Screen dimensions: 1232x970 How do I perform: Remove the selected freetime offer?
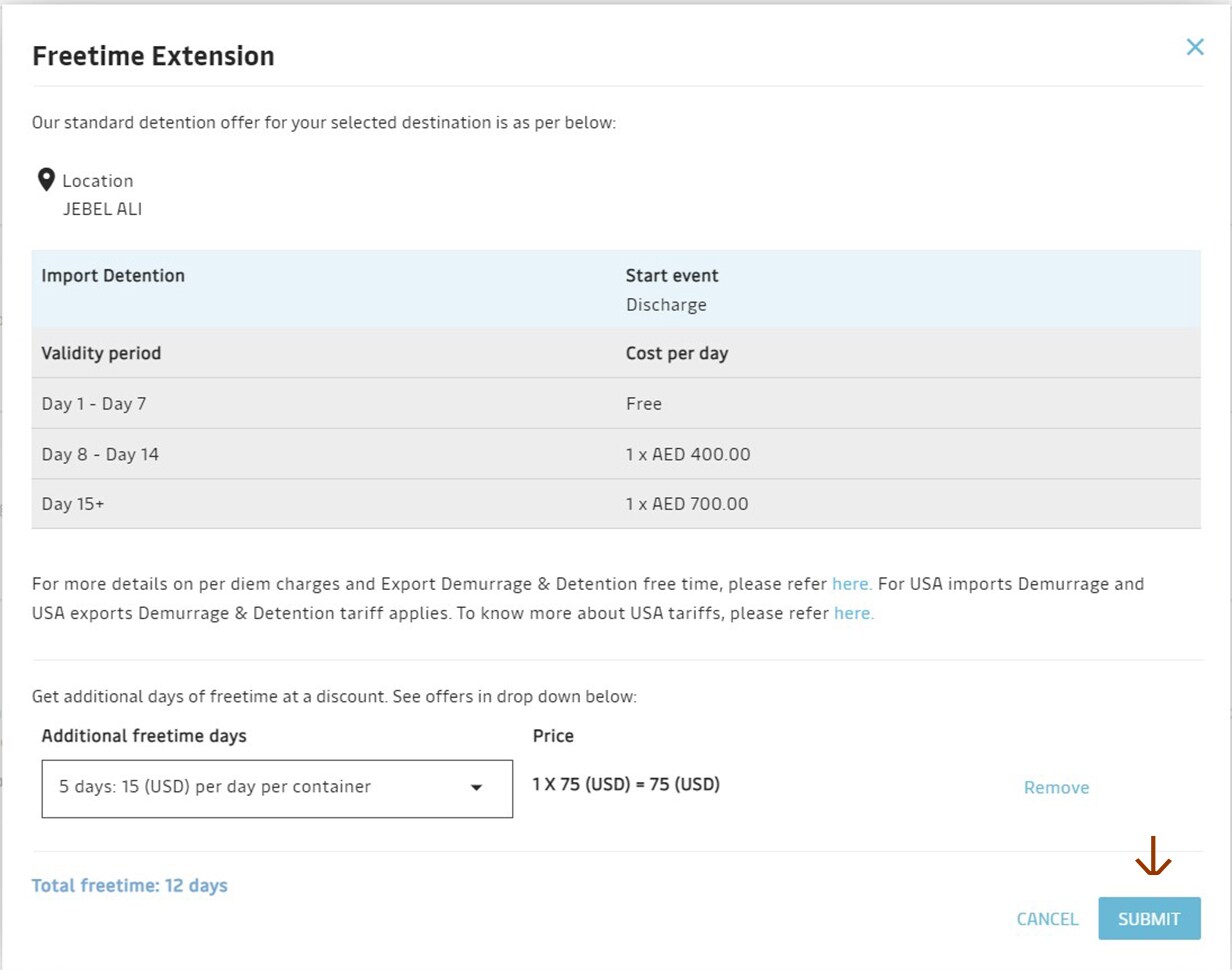tap(1056, 788)
